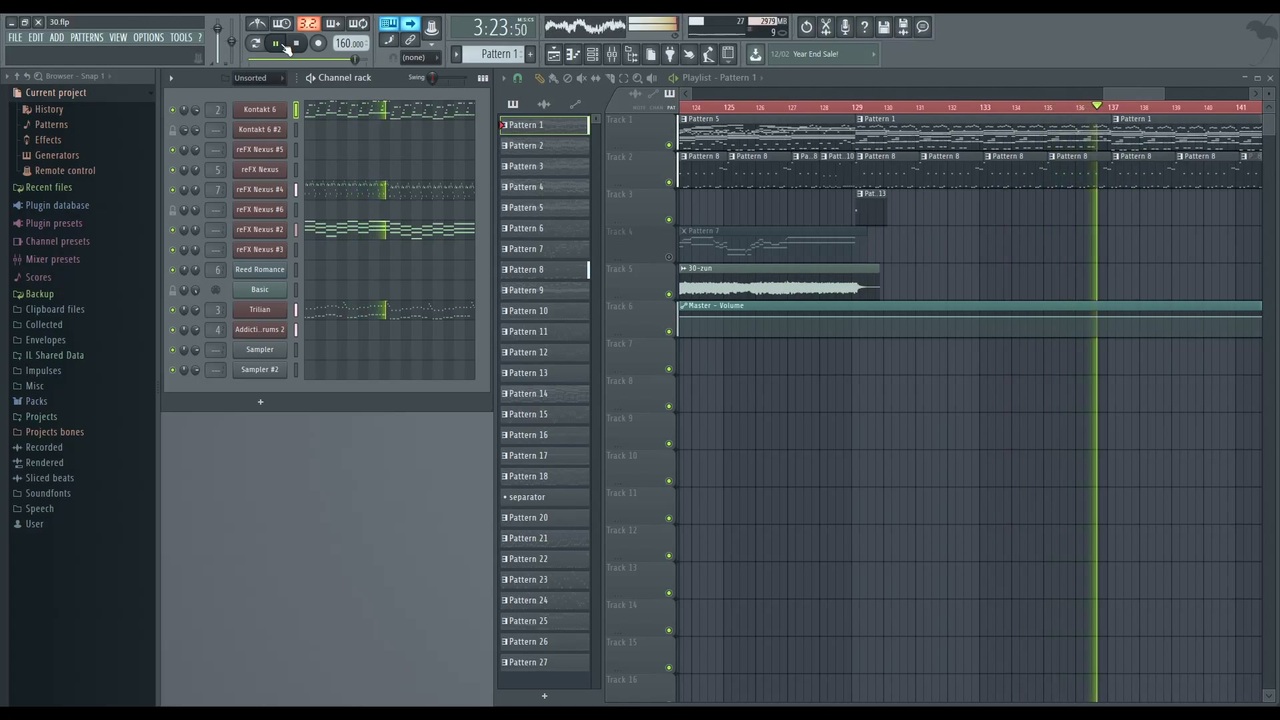Click the microphone recording icon

click(x=845, y=27)
